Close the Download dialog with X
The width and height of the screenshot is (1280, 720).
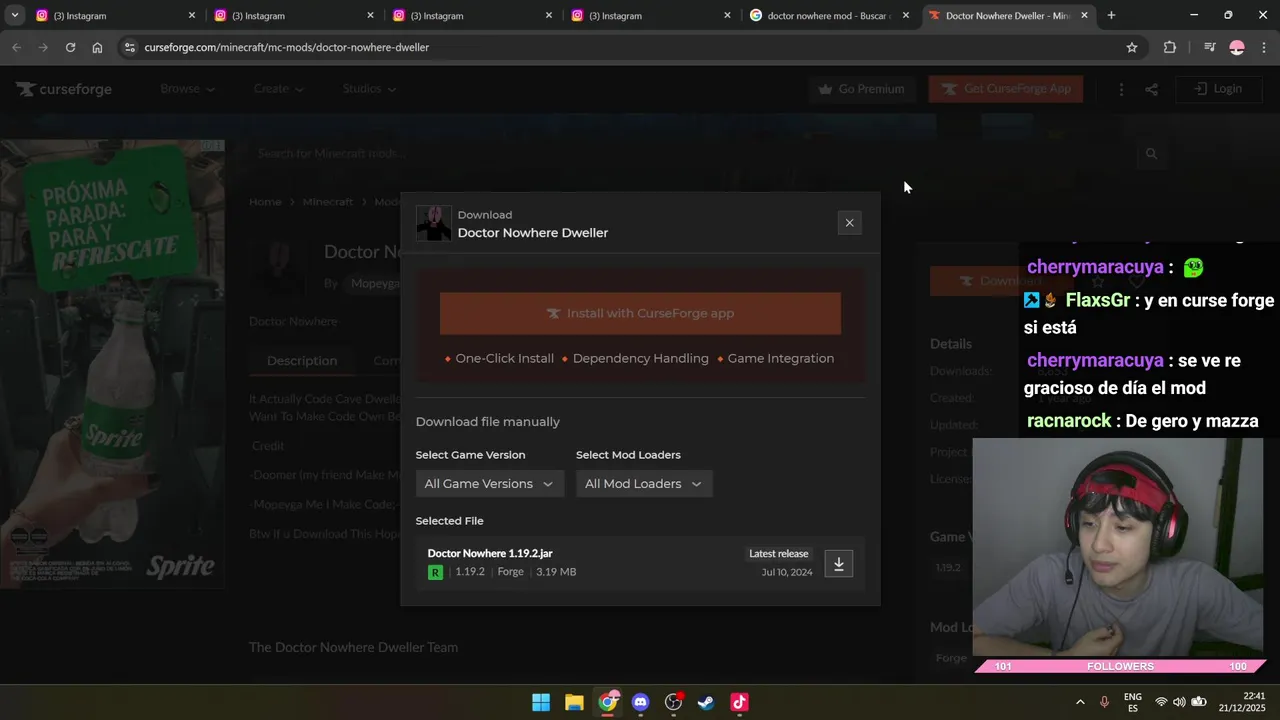849,223
